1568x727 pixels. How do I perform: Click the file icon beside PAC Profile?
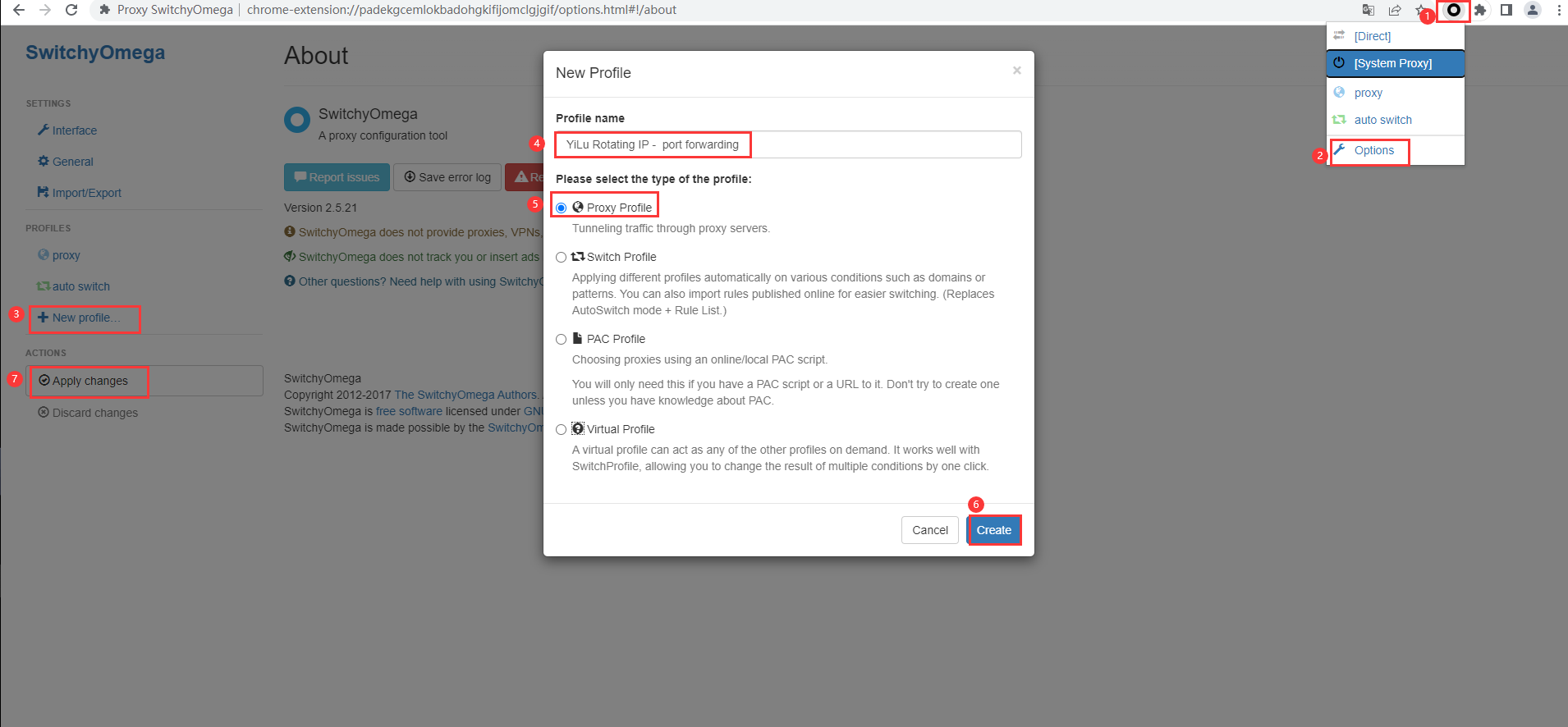click(x=577, y=338)
